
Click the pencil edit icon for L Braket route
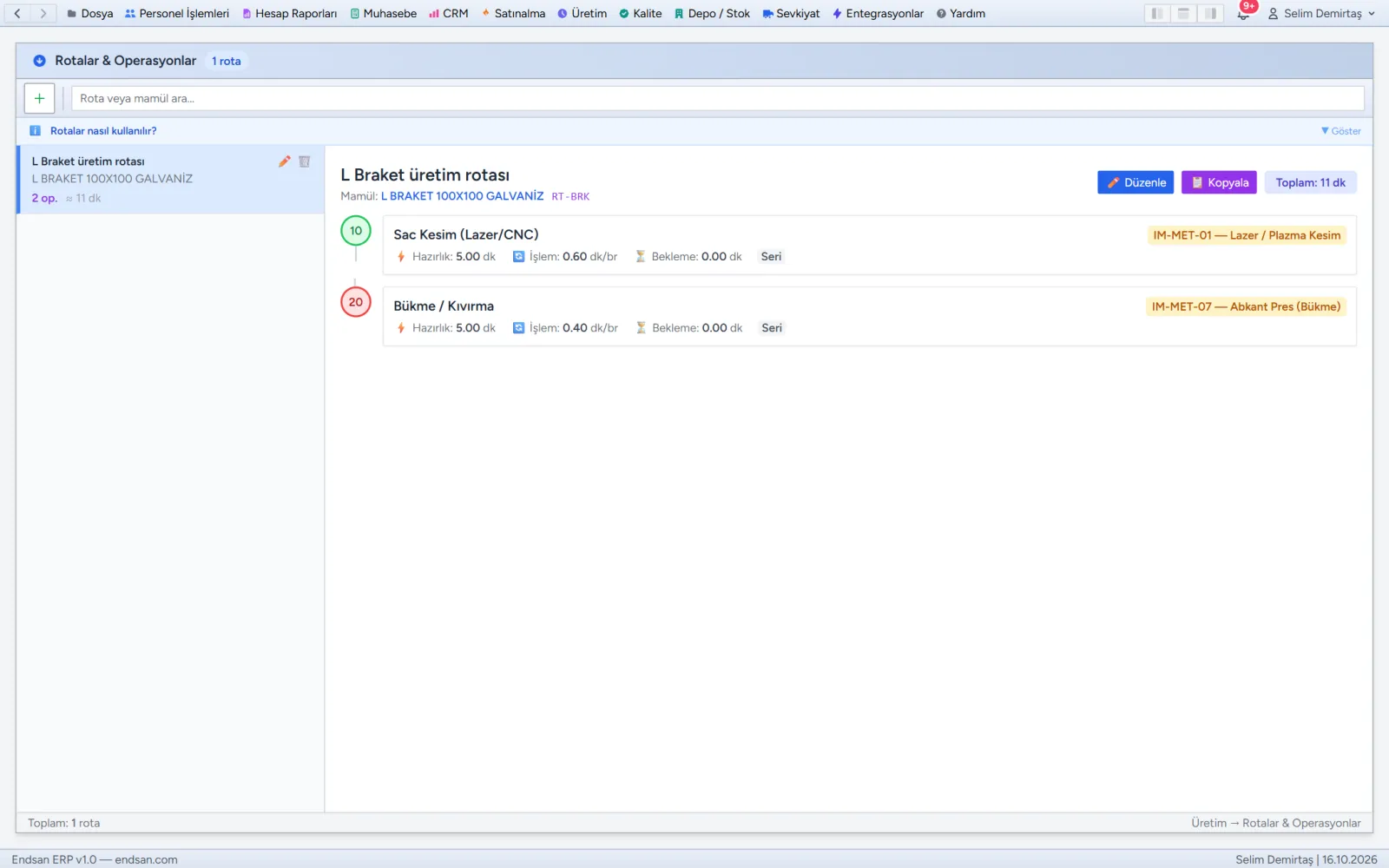284,161
